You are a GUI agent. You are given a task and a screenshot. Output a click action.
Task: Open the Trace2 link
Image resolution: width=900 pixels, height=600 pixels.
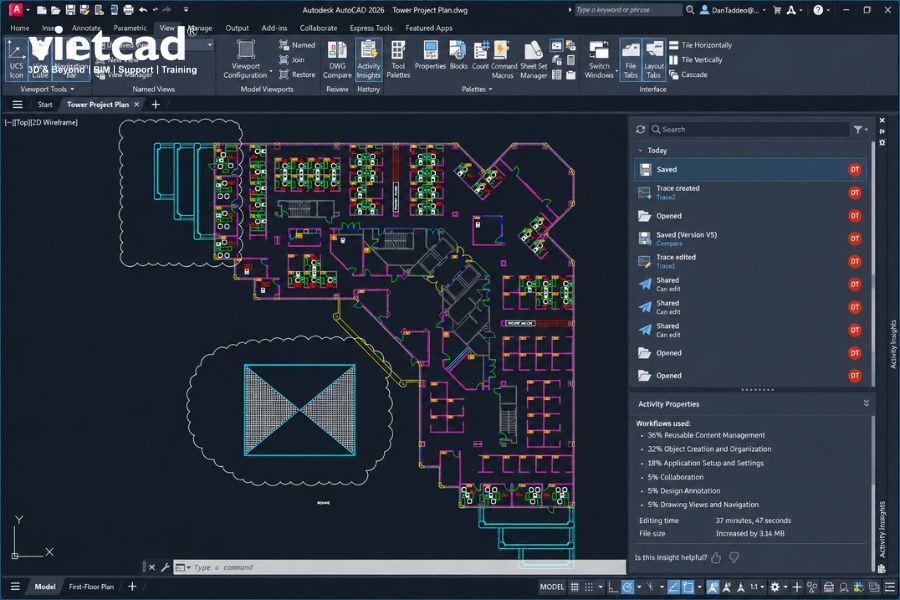click(x=666, y=197)
